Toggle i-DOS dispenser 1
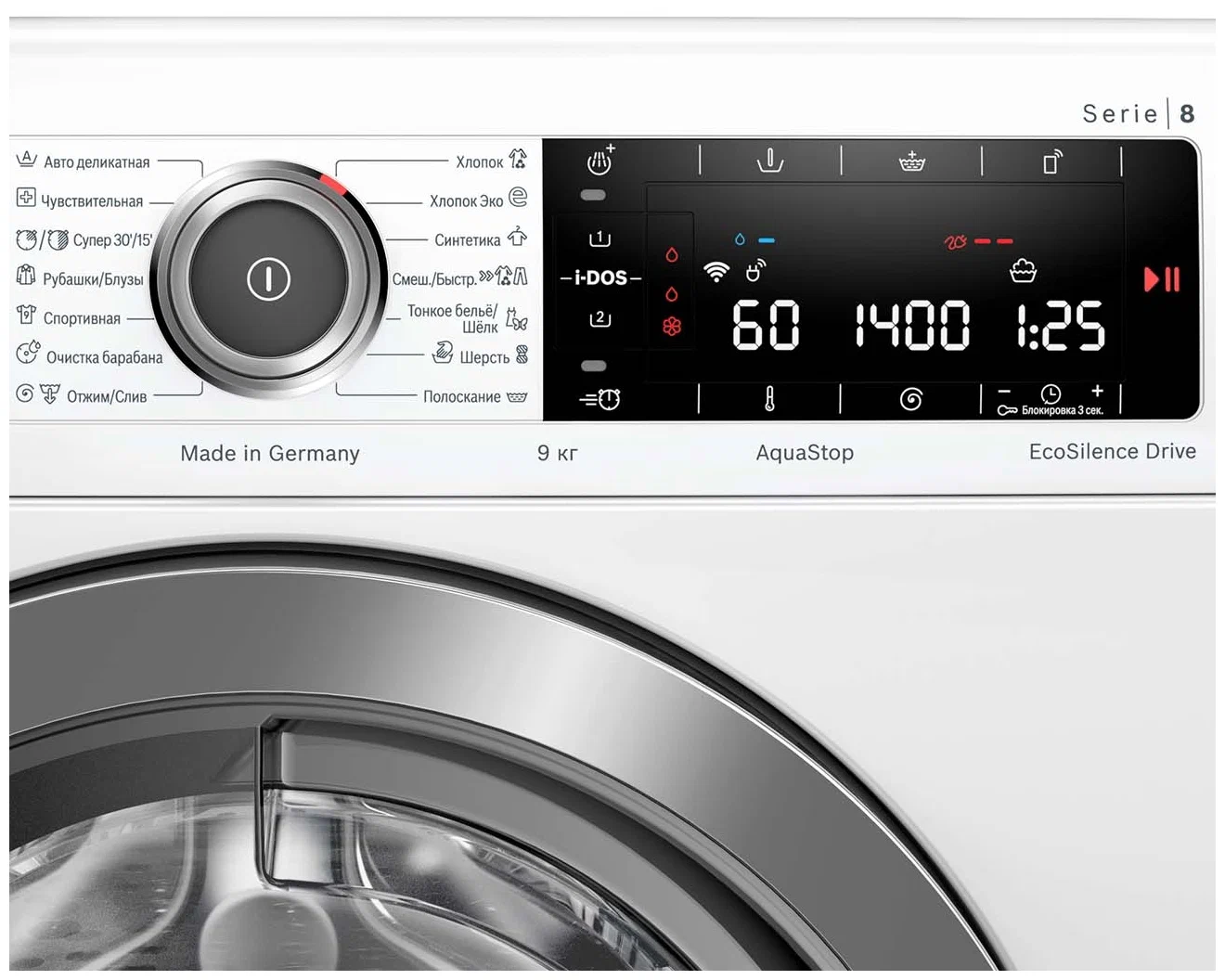Viewport: 1225px width, 980px height. 600,239
